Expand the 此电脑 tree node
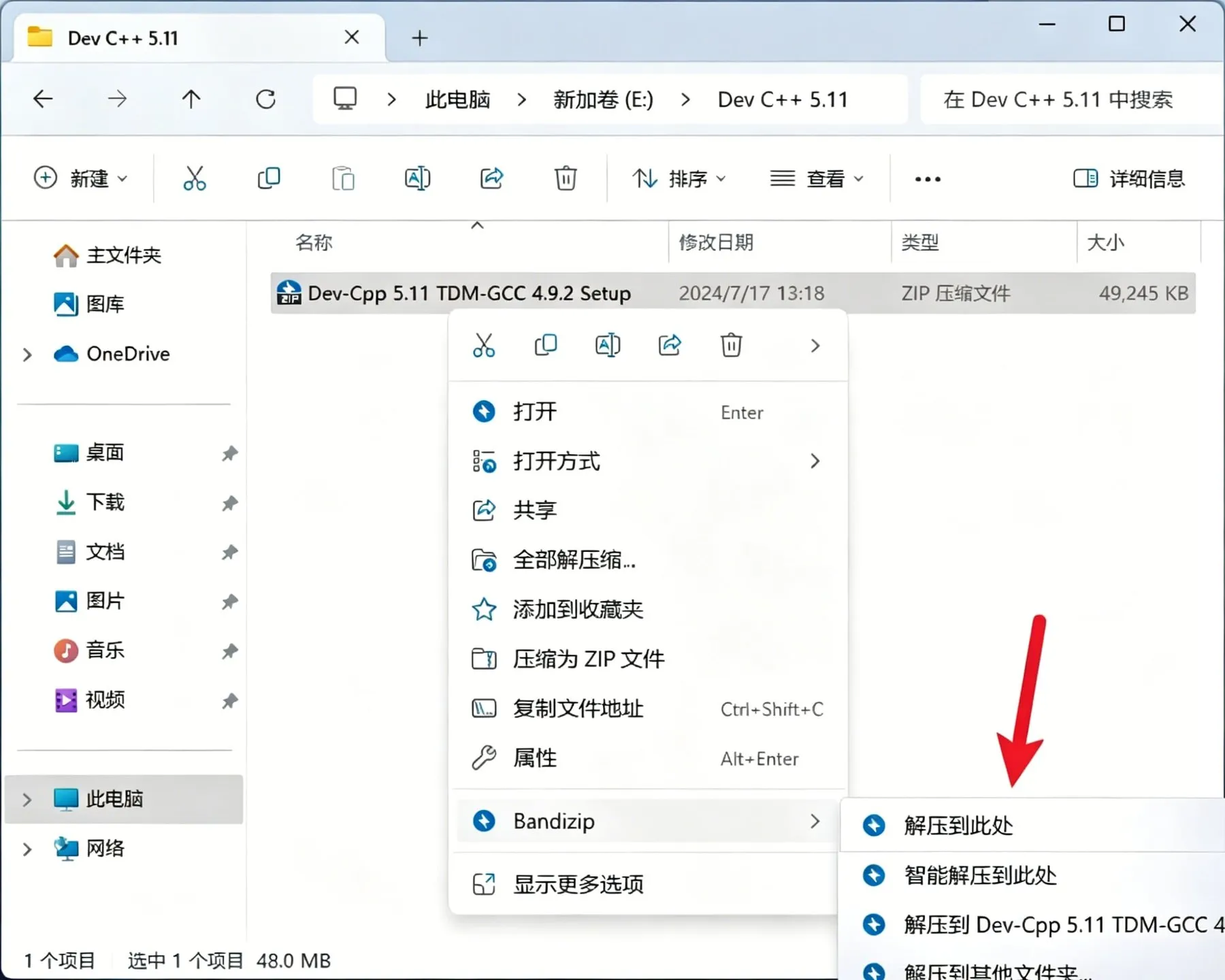Screen dimensions: 1225x980 coord(27,800)
